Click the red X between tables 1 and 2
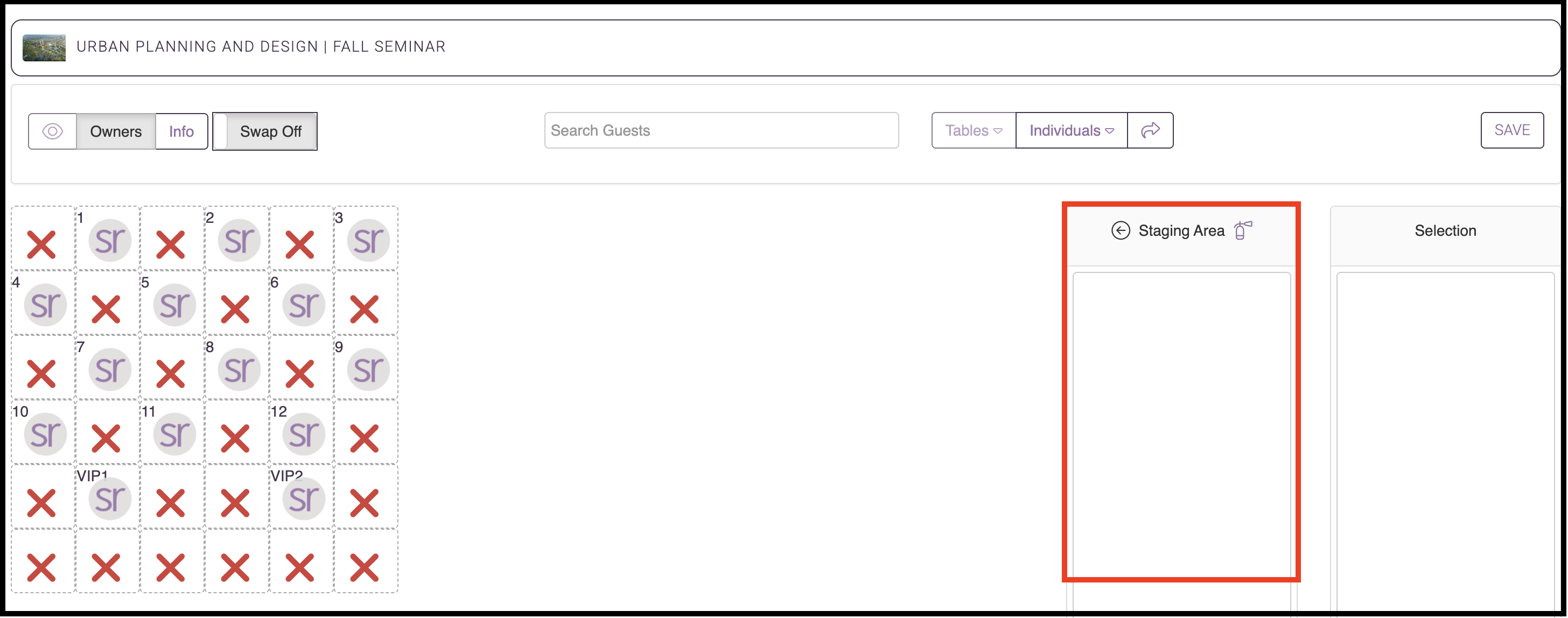Screen dimensions: 1568x618 coord(171,244)
